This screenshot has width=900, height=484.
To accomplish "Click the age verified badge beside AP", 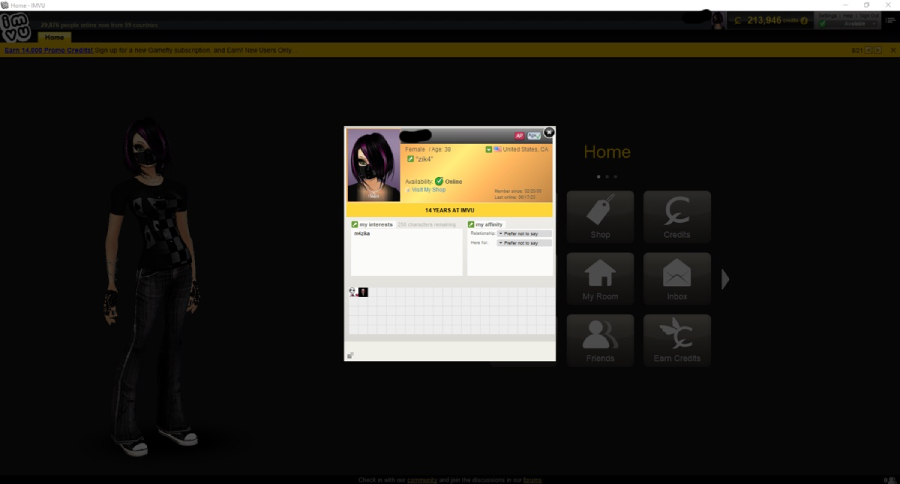I will (x=534, y=136).
